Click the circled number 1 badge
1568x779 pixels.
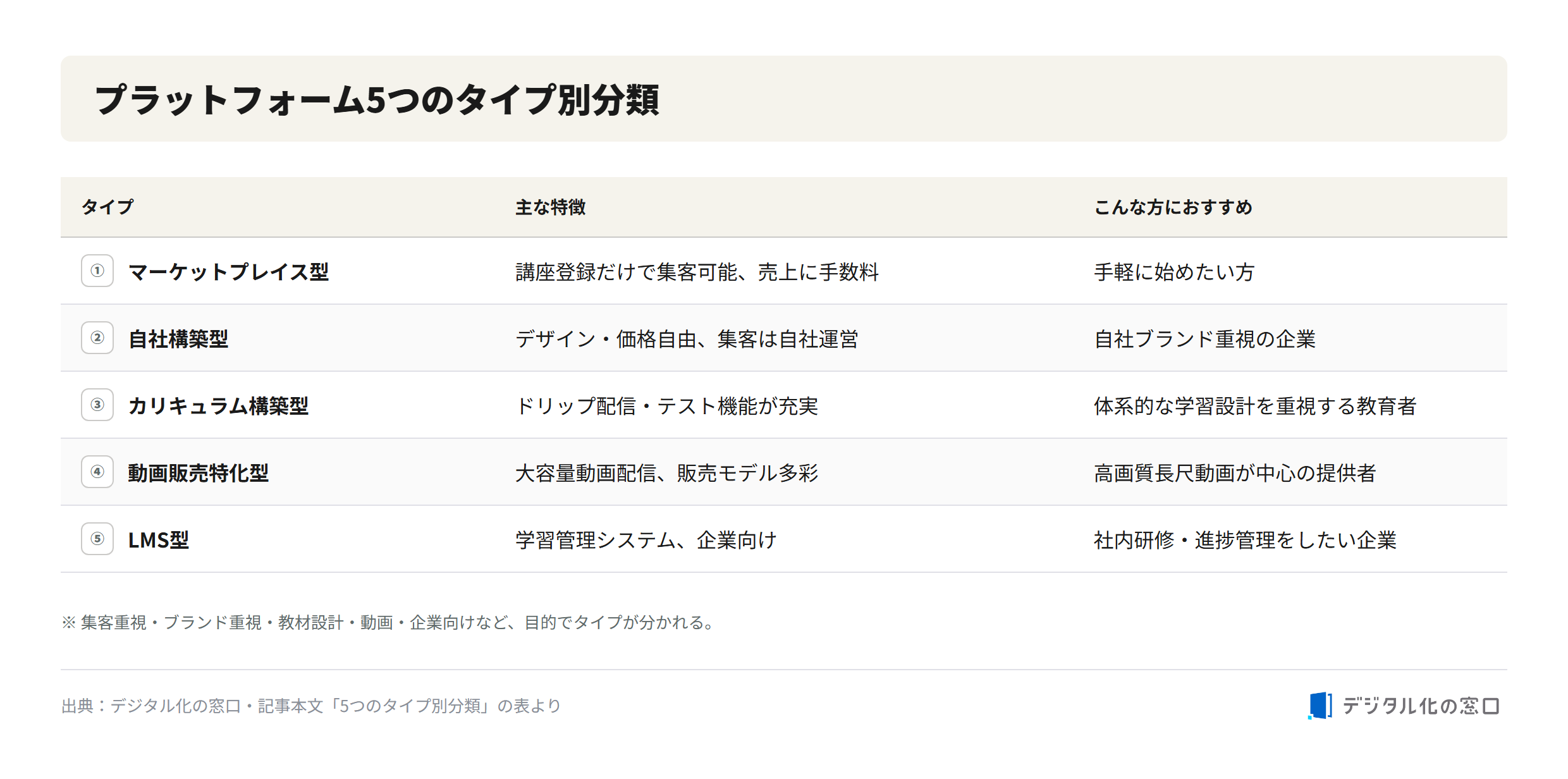[x=97, y=271]
